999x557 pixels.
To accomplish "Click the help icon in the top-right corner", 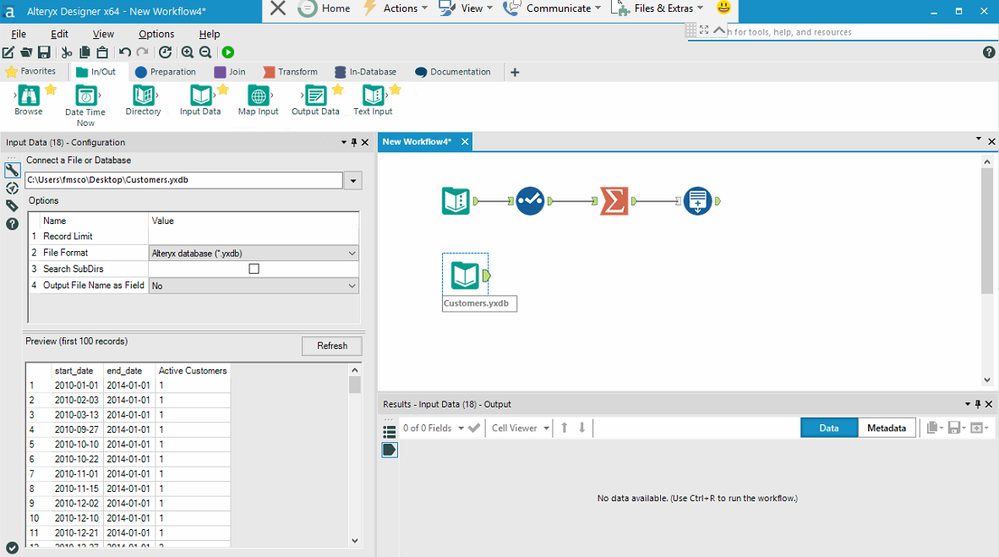I will pos(989,52).
